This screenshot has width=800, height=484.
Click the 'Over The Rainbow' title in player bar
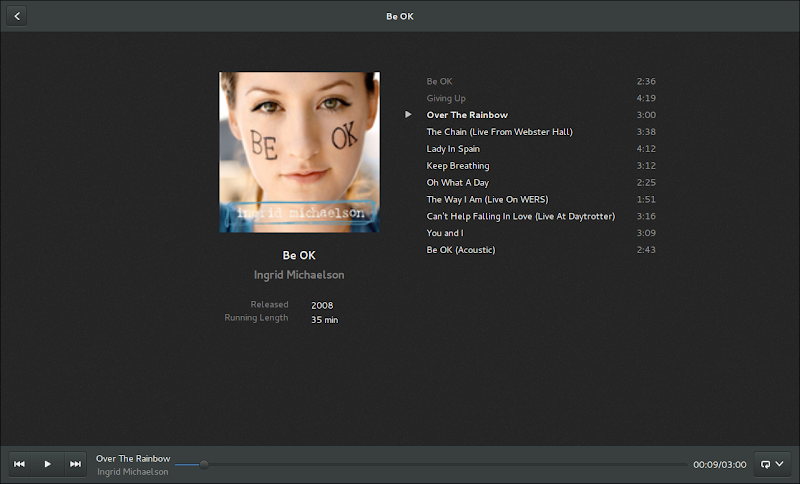pos(133,458)
